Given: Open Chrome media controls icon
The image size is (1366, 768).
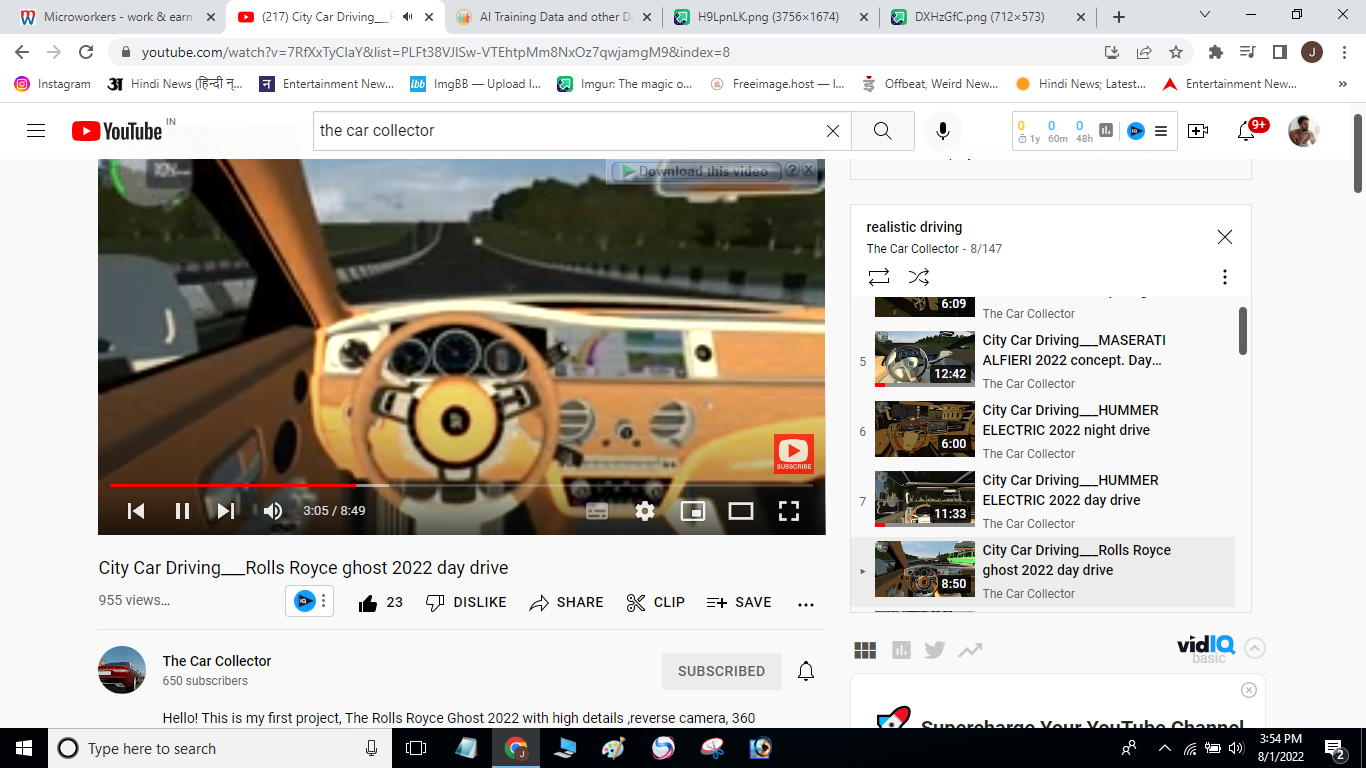Looking at the screenshot, I should 1247,52.
